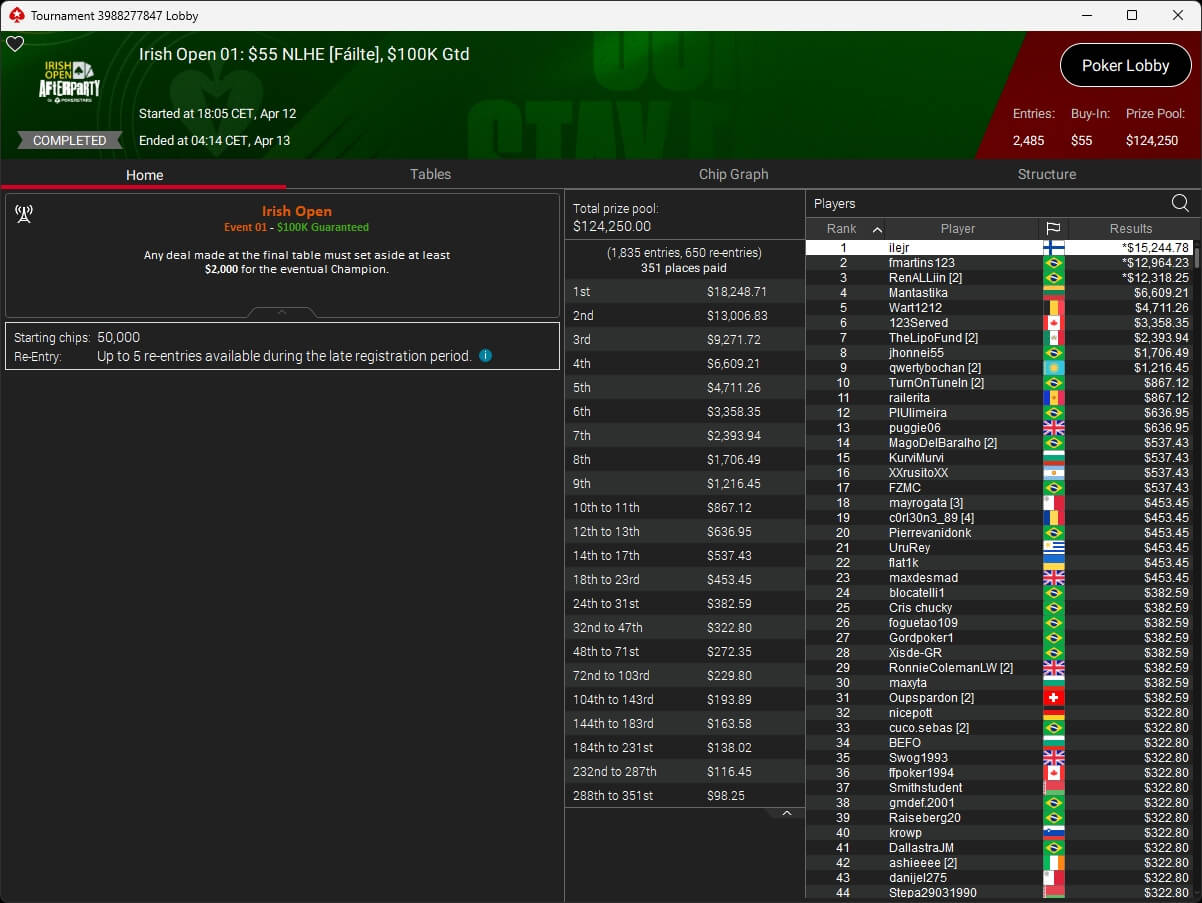The image size is (1202, 903).
Task: Select the Structure tab
Action: [x=1046, y=174]
